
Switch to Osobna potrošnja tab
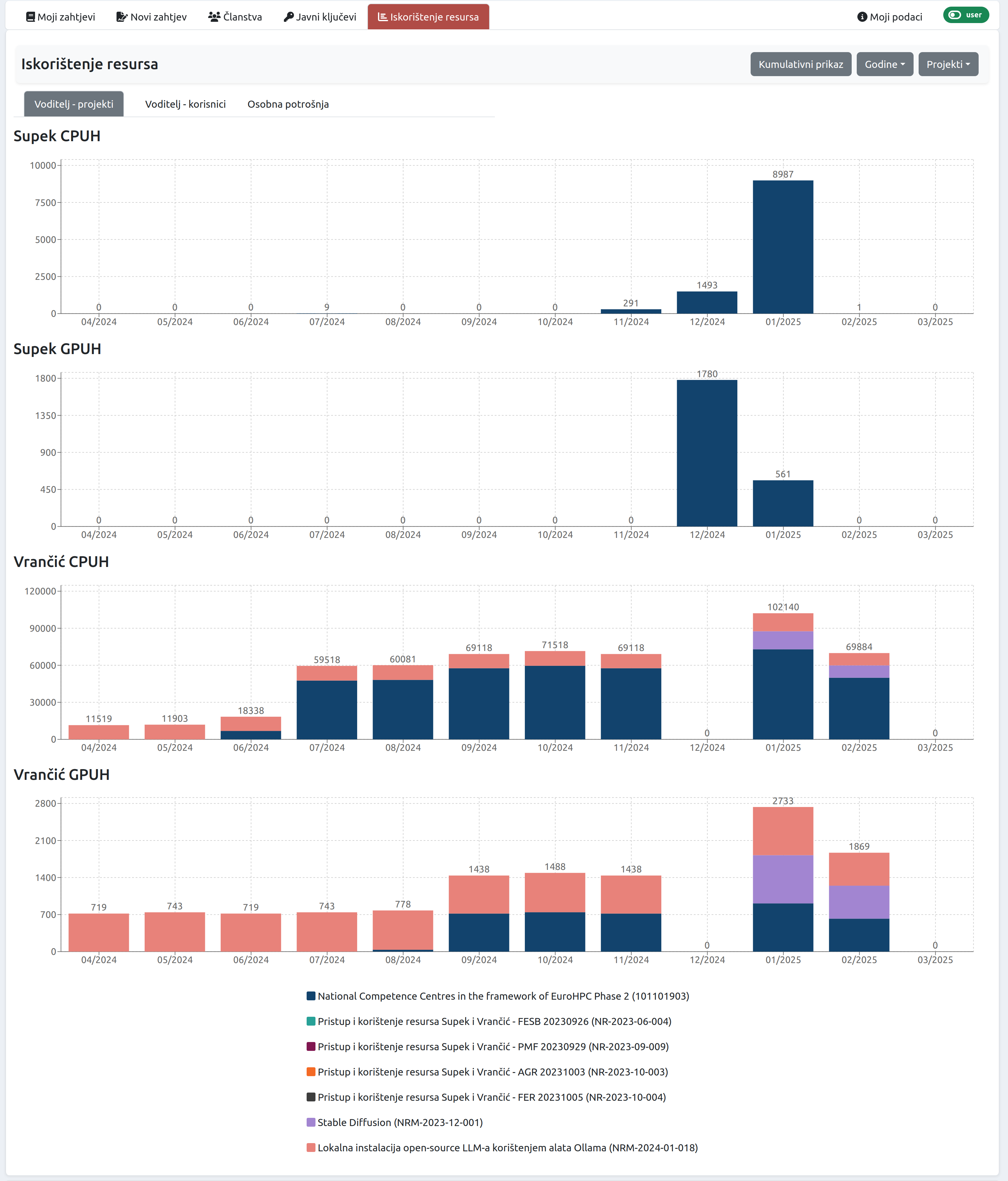tap(288, 104)
